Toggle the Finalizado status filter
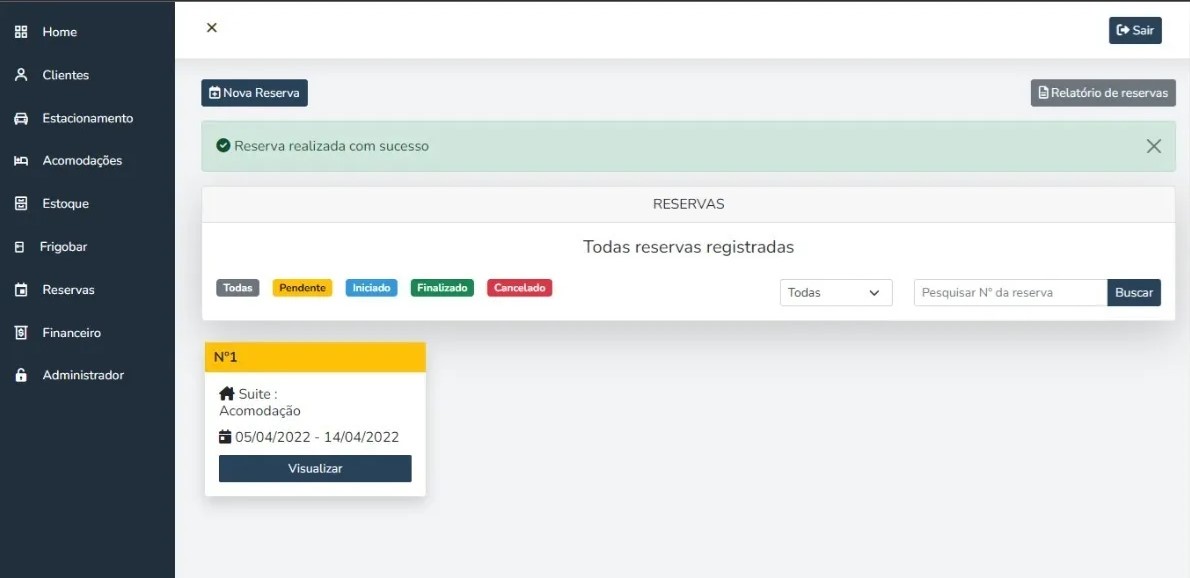The height and width of the screenshot is (578, 1190). (x=441, y=287)
